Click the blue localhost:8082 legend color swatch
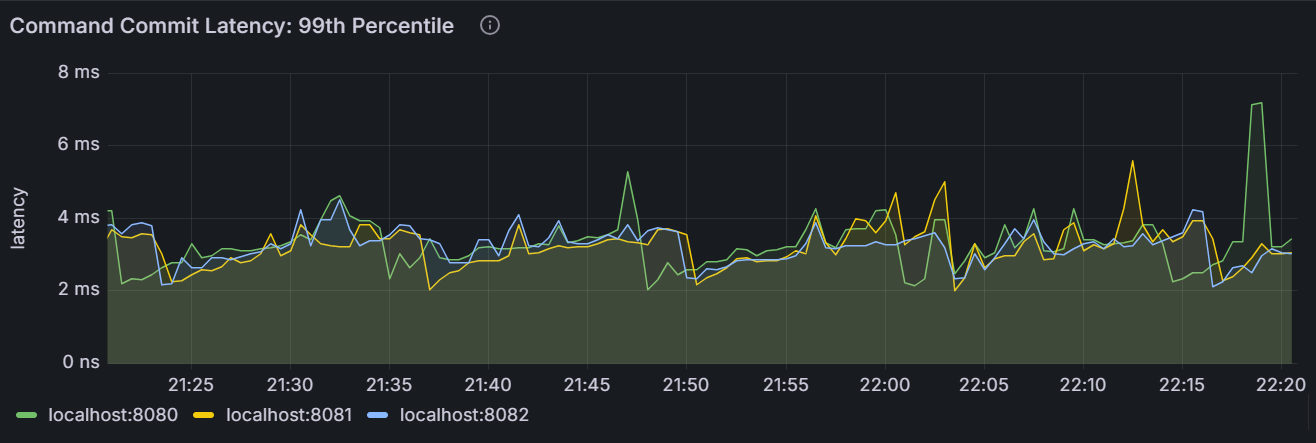Viewport: 1316px width, 443px height. coord(383,414)
